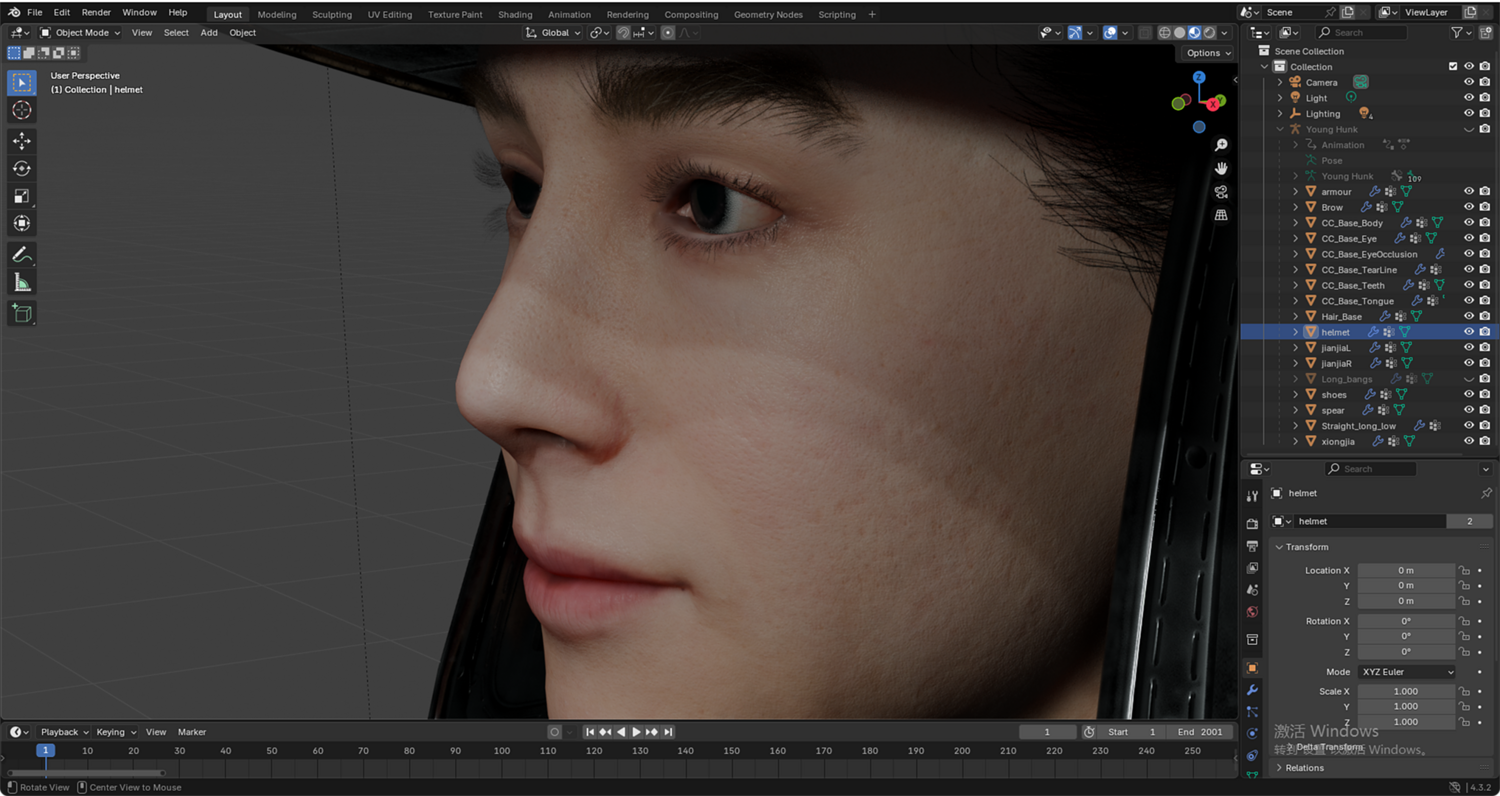Switch to the Sculpting workspace tab
Screen dimensions: 1500x796
331,15
